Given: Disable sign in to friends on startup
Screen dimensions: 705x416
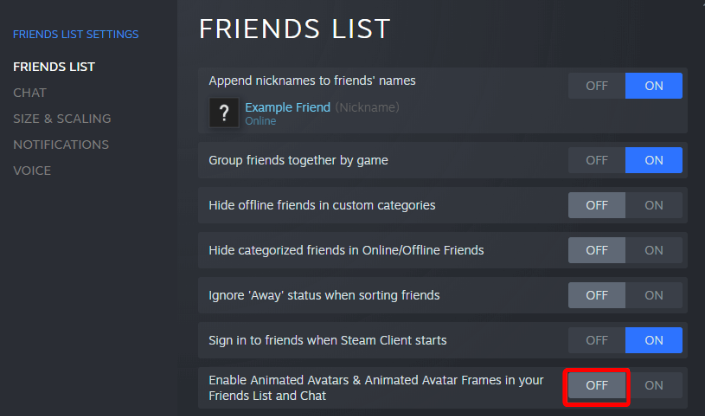Looking at the screenshot, I should (x=597, y=340).
